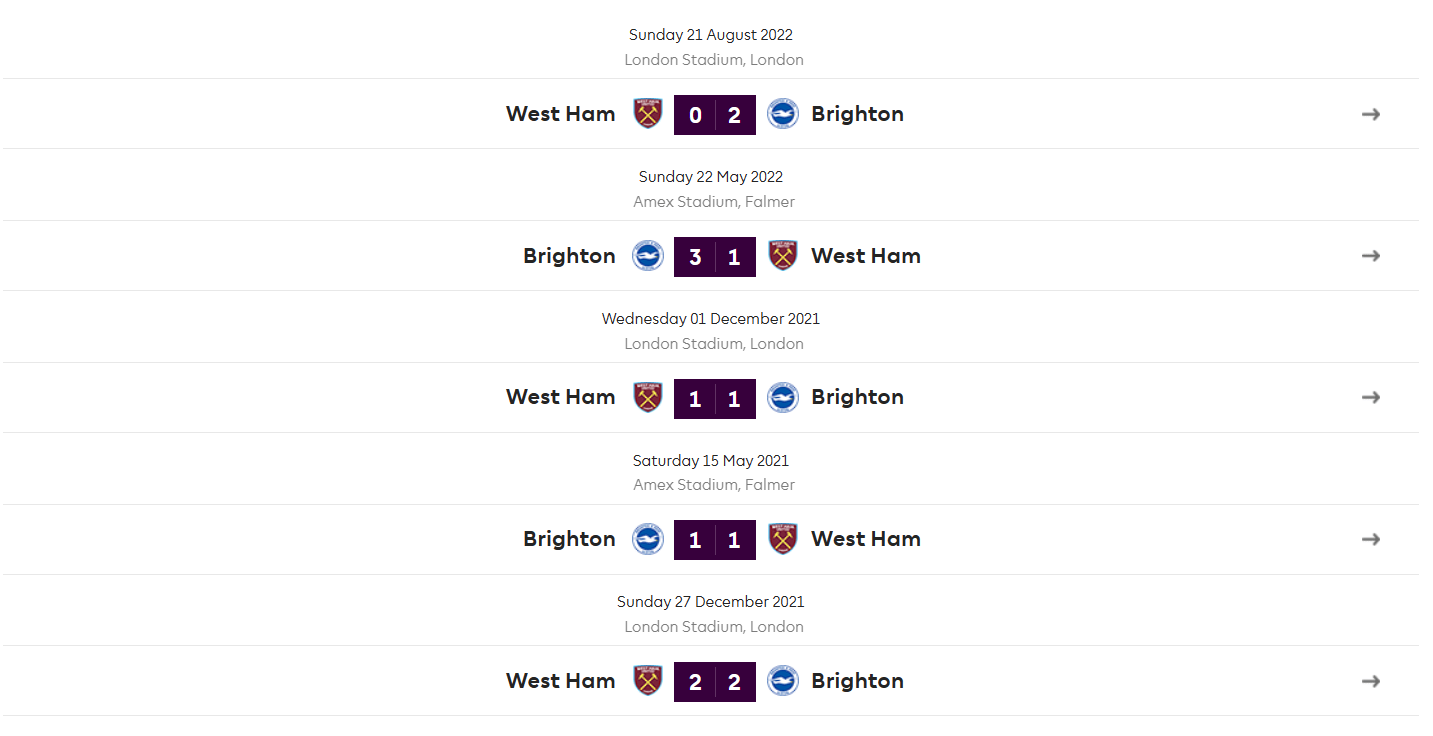Image resolution: width=1433 pixels, height=736 pixels.
Task: Click West Ham name in 22 May 2022 match
Action: [866, 256]
